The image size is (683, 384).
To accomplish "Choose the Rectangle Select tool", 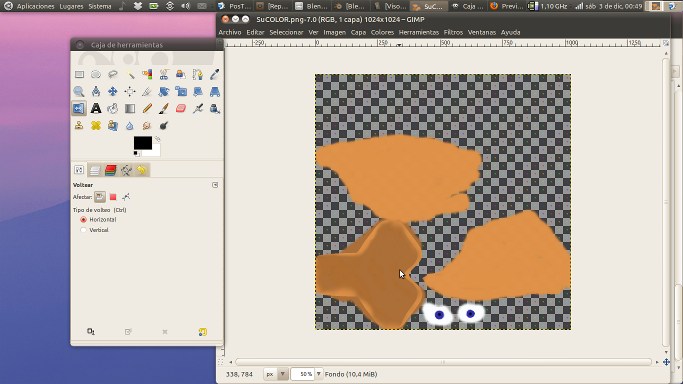I will 79,74.
